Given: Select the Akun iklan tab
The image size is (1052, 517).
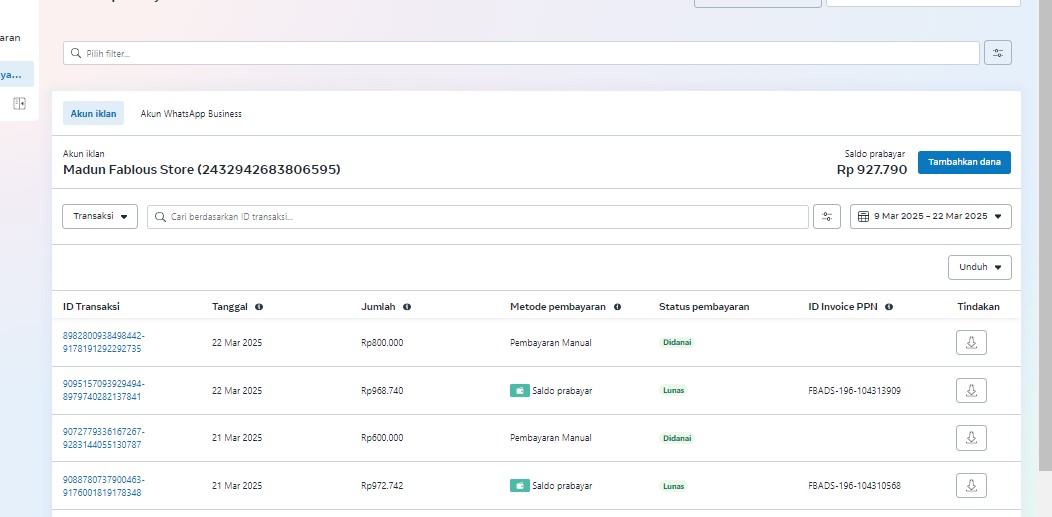Looking at the screenshot, I should click(93, 114).
